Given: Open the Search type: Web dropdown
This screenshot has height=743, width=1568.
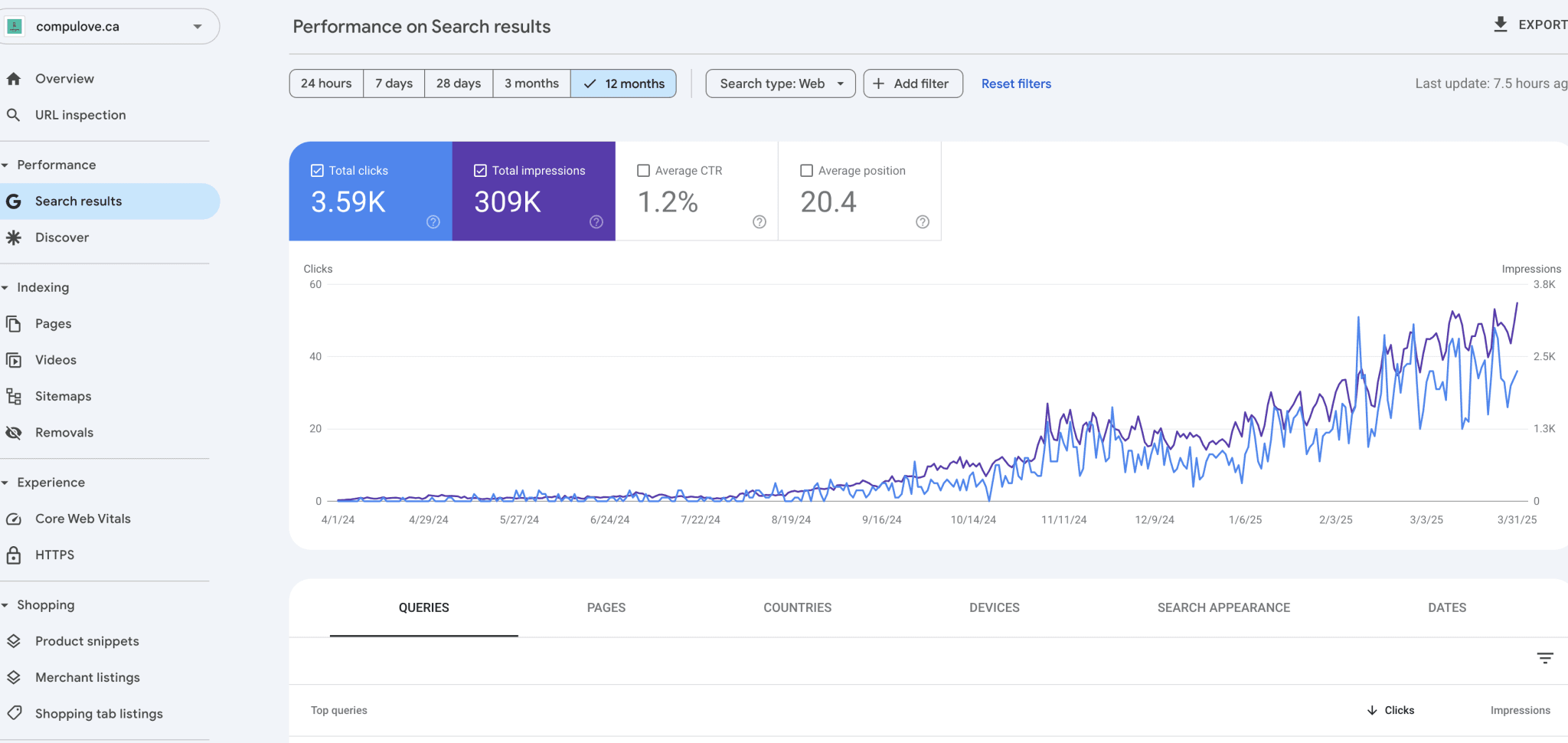Looking at the screenshot, I should click(779, 83).
